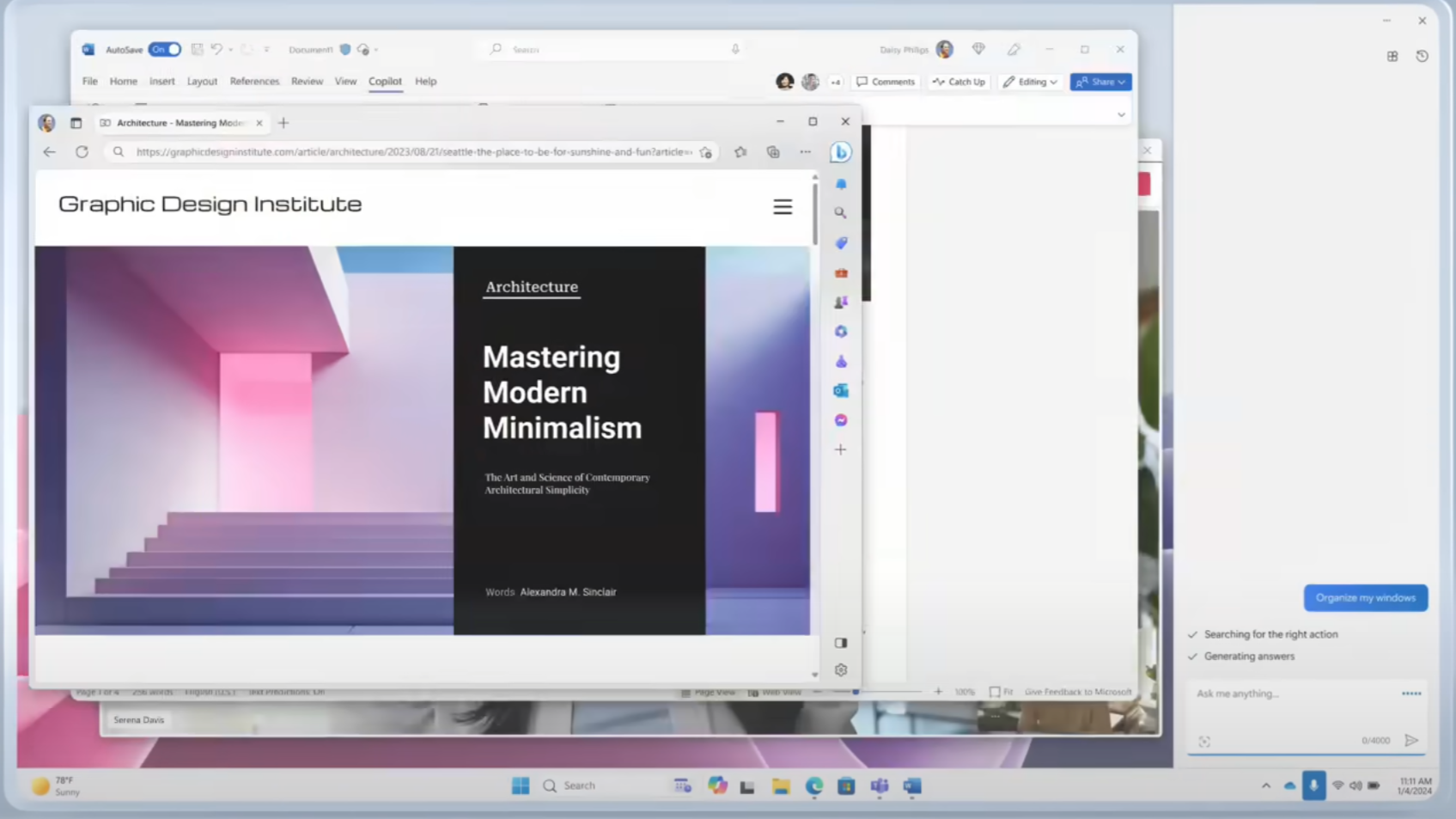Open the Copilot icon in the taskbar

tap(717, 785)
